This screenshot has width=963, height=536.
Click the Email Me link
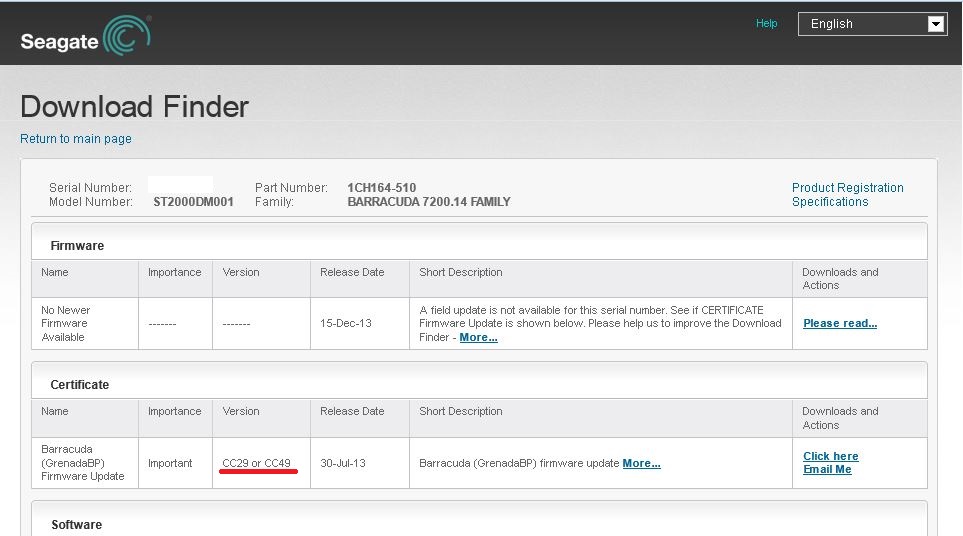click(827, 469)
